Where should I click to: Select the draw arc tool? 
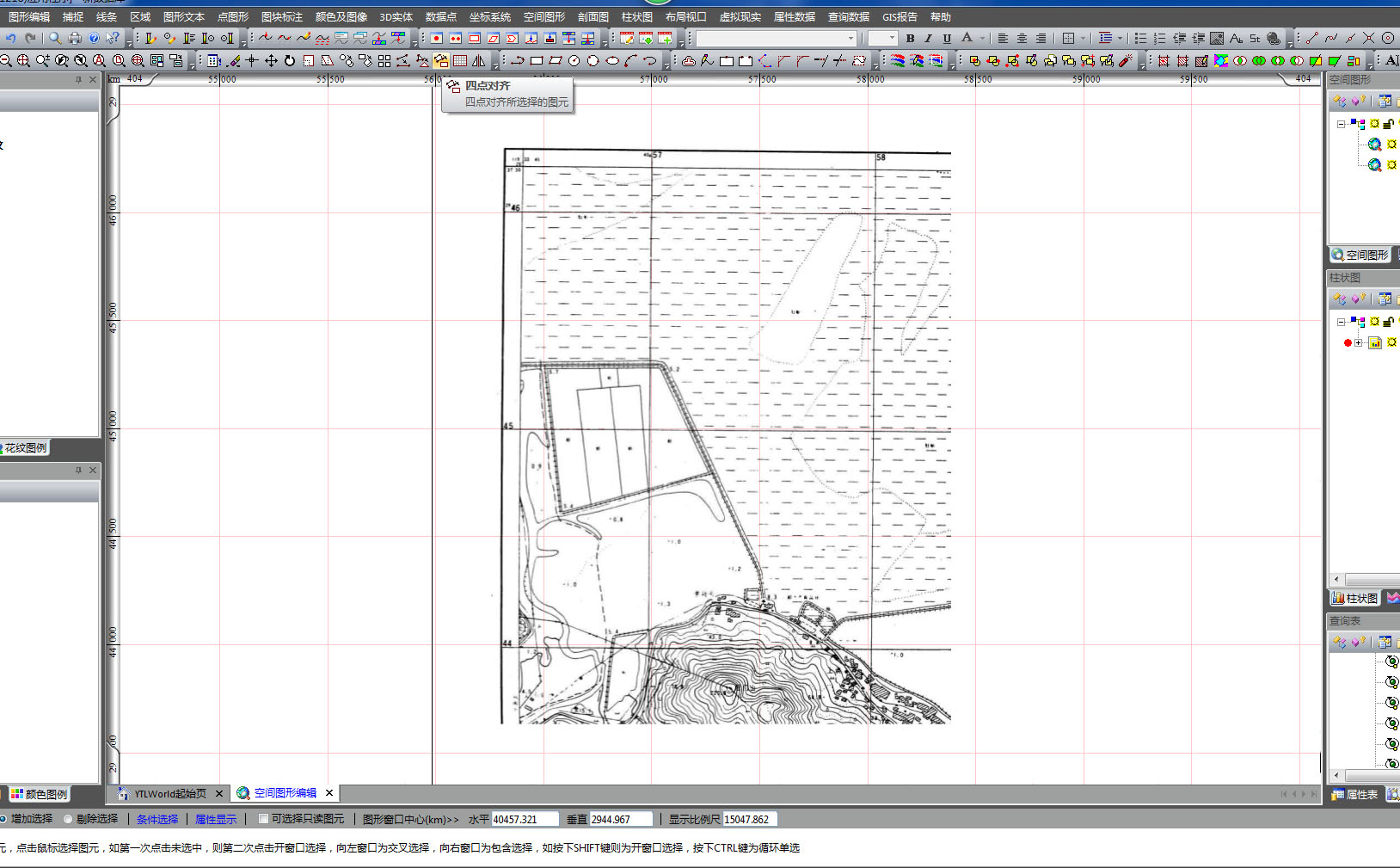tap(631, 60)
